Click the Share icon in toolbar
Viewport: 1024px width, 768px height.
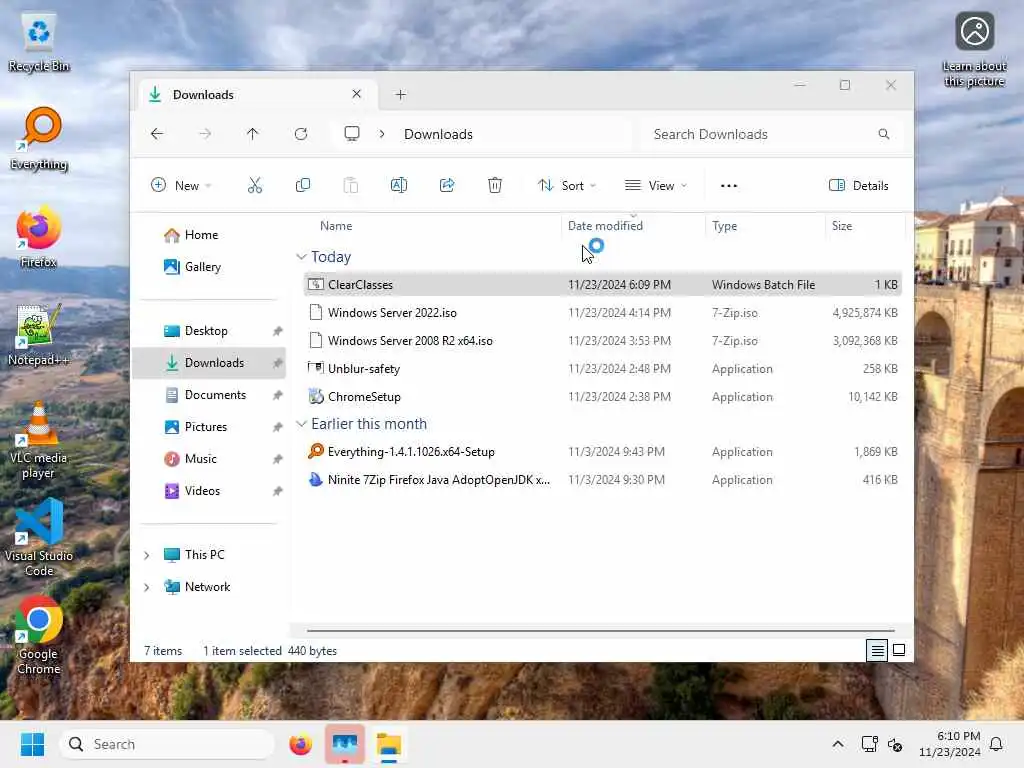(447, 185)
